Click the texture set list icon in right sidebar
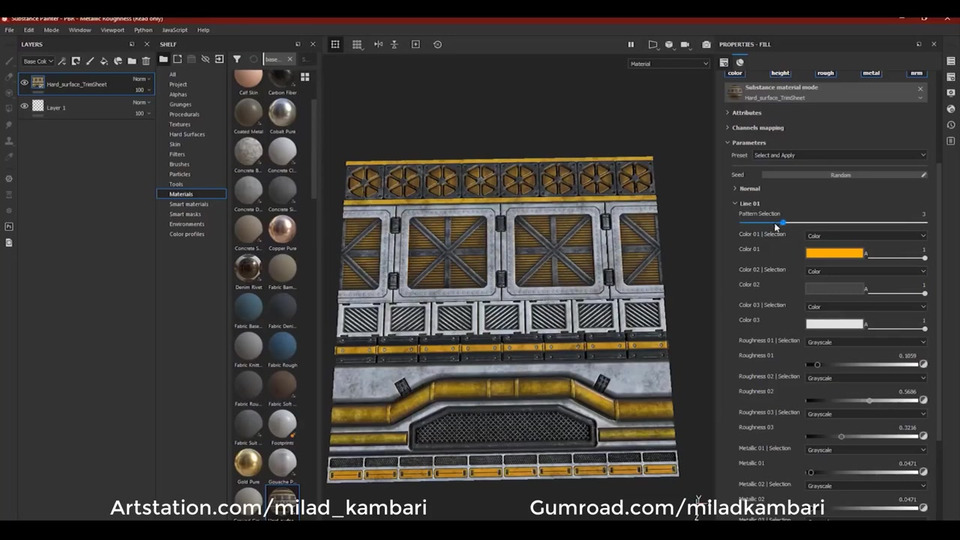The image size is (960, 540). point(950,61)
